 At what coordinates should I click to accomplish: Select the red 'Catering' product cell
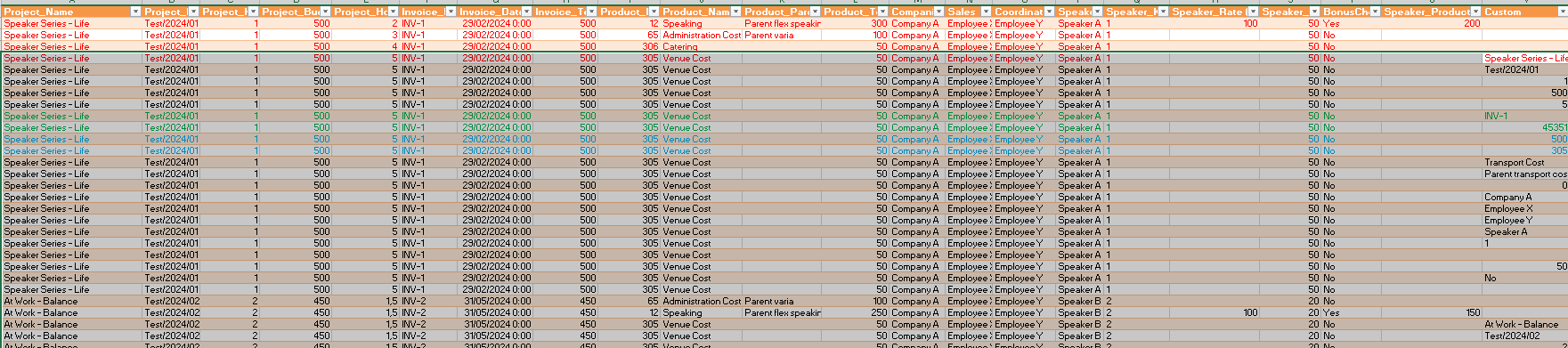pos(680,46)
